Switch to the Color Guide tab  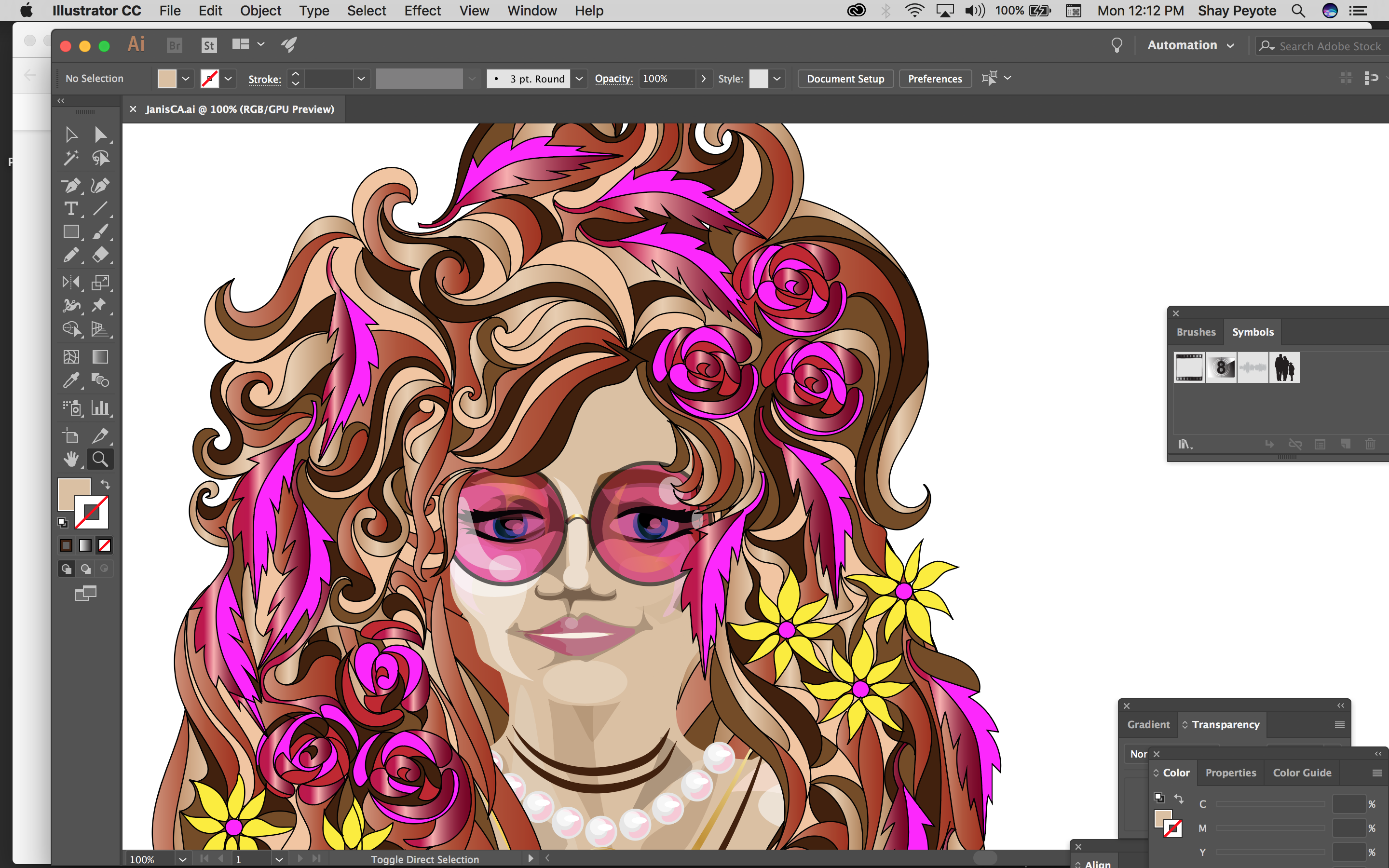click(1302, 773)
